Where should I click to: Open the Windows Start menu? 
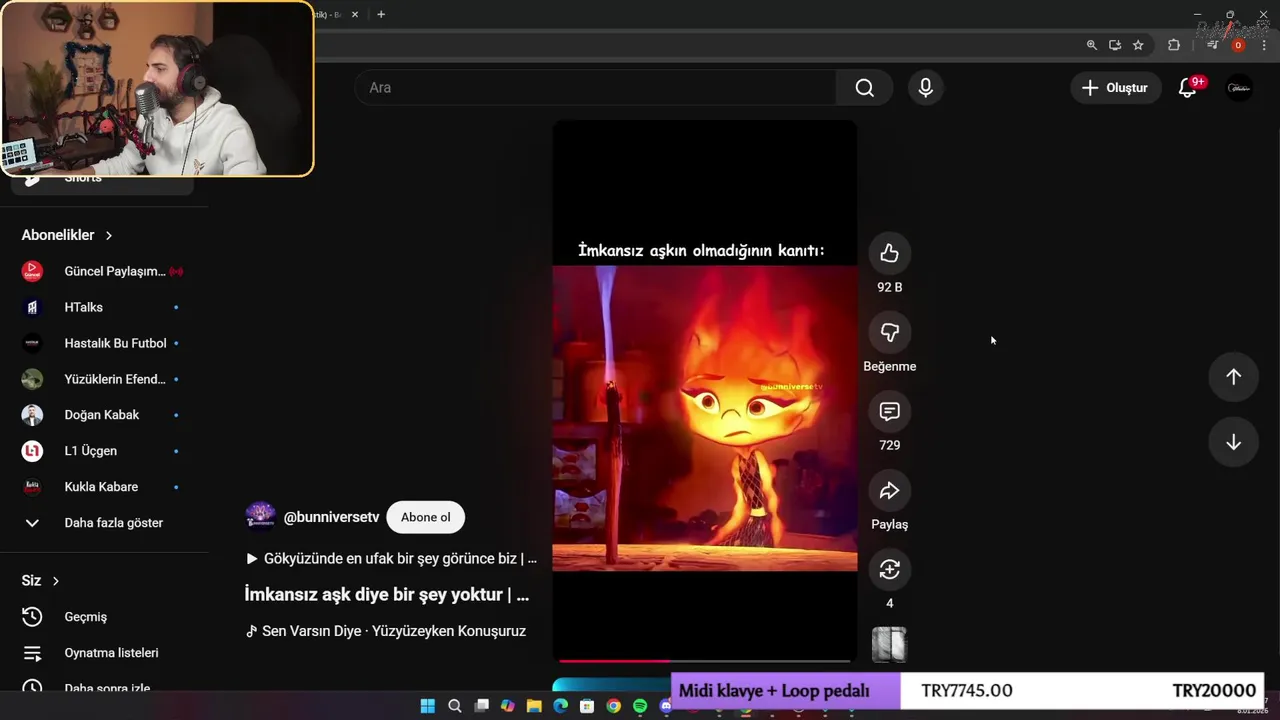click(428, 706)
